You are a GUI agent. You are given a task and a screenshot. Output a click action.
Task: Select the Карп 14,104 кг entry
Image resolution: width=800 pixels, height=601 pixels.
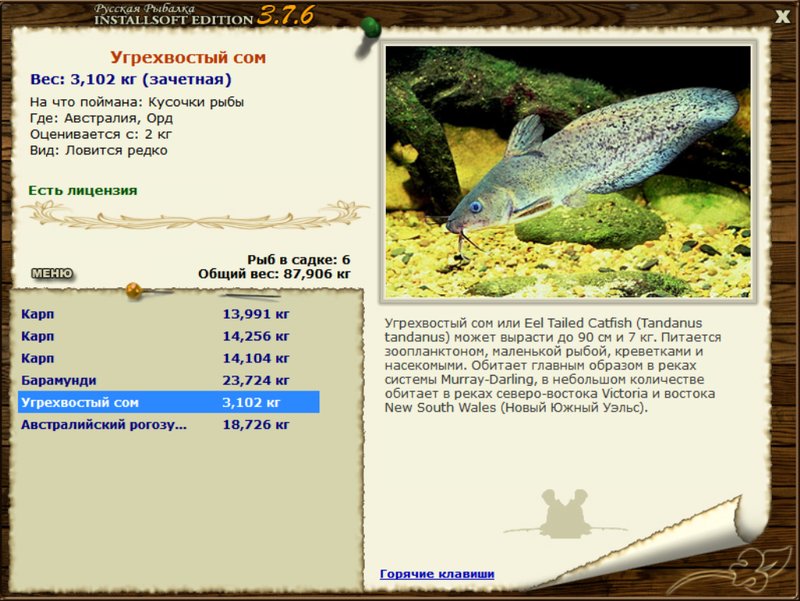pos(168,358)
